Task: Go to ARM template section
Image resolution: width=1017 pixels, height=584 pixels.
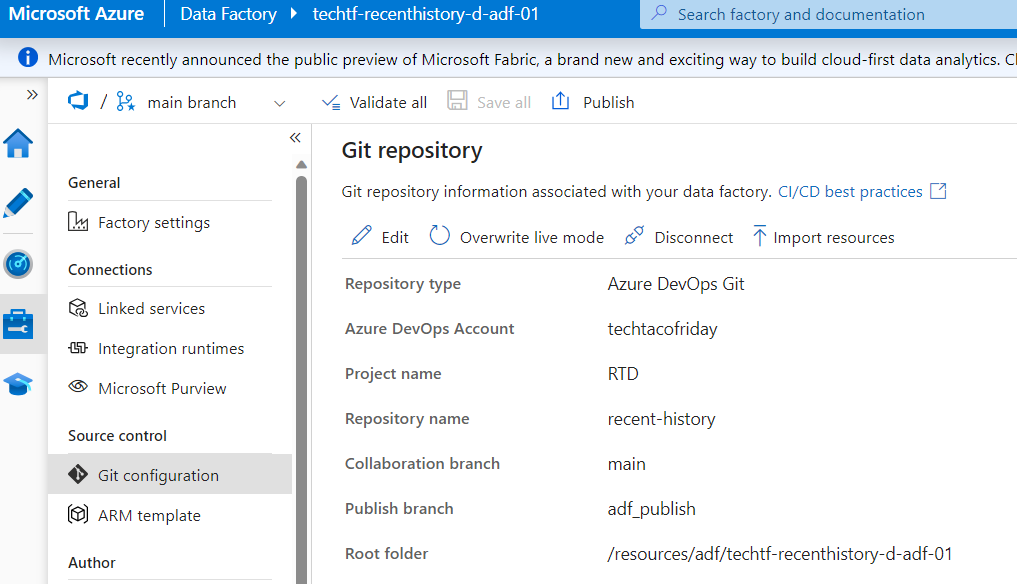Action: coord(149,516)
